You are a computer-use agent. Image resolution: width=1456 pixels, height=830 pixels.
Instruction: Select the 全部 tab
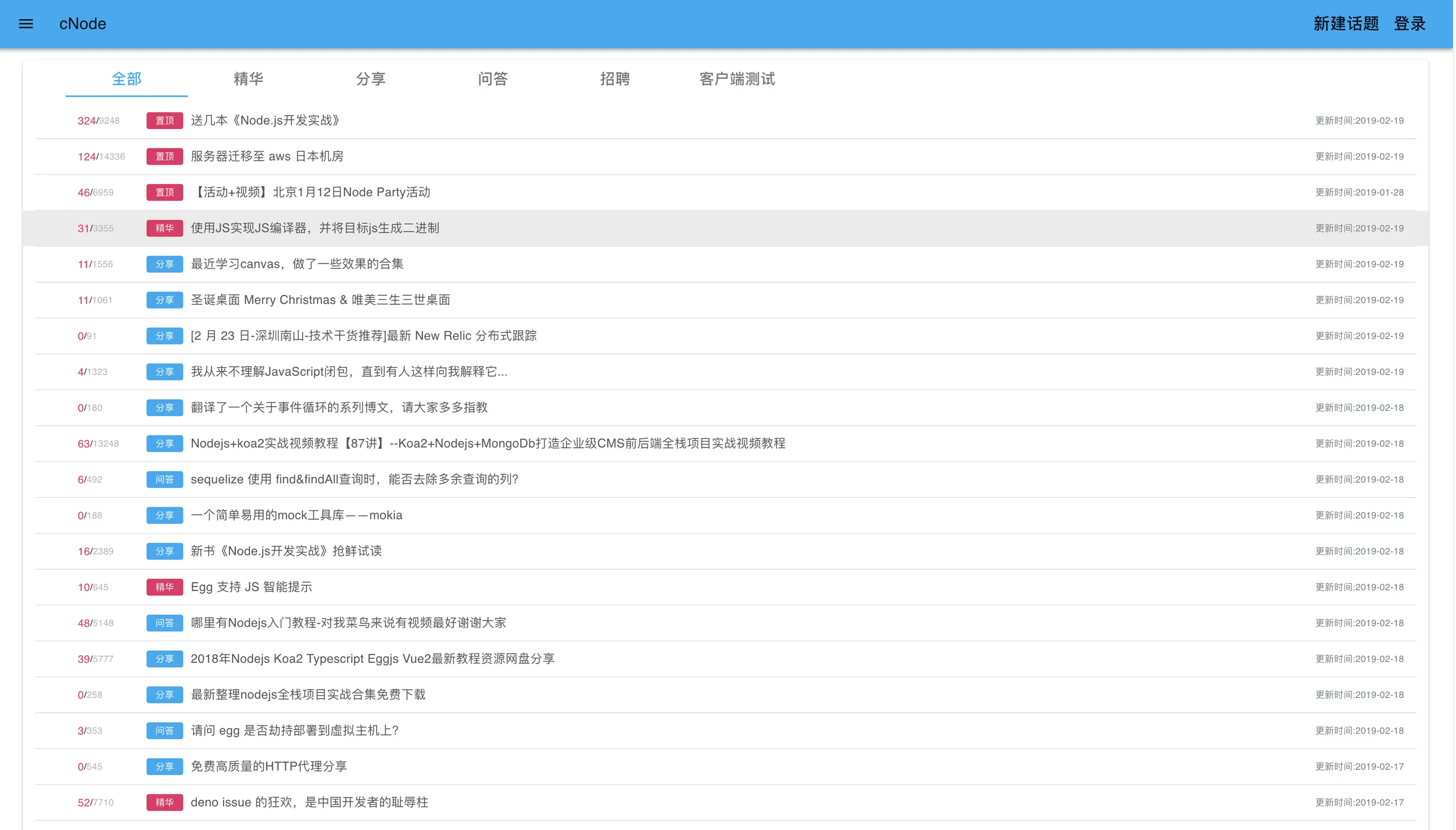[127, 79]
